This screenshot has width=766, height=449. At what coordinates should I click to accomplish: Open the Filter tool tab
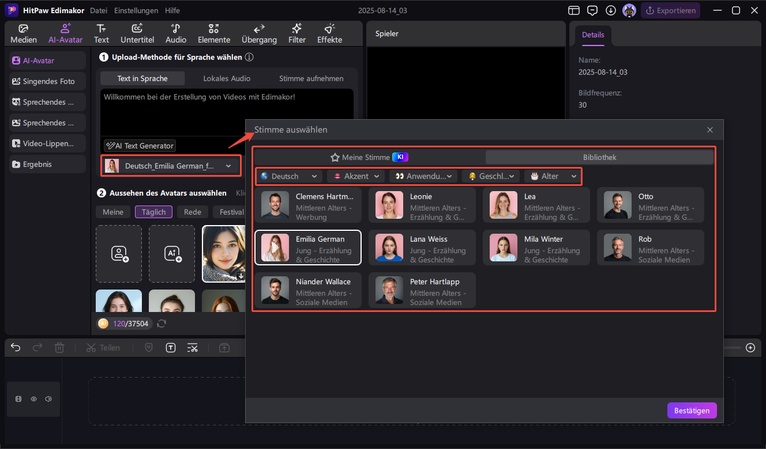(x=297, y=34)
